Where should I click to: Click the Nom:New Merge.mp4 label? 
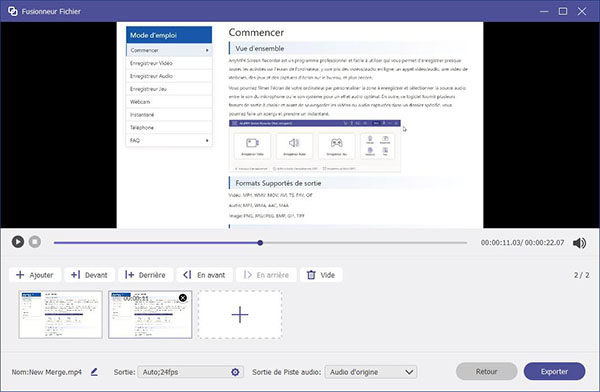click(x=47, y=372)
